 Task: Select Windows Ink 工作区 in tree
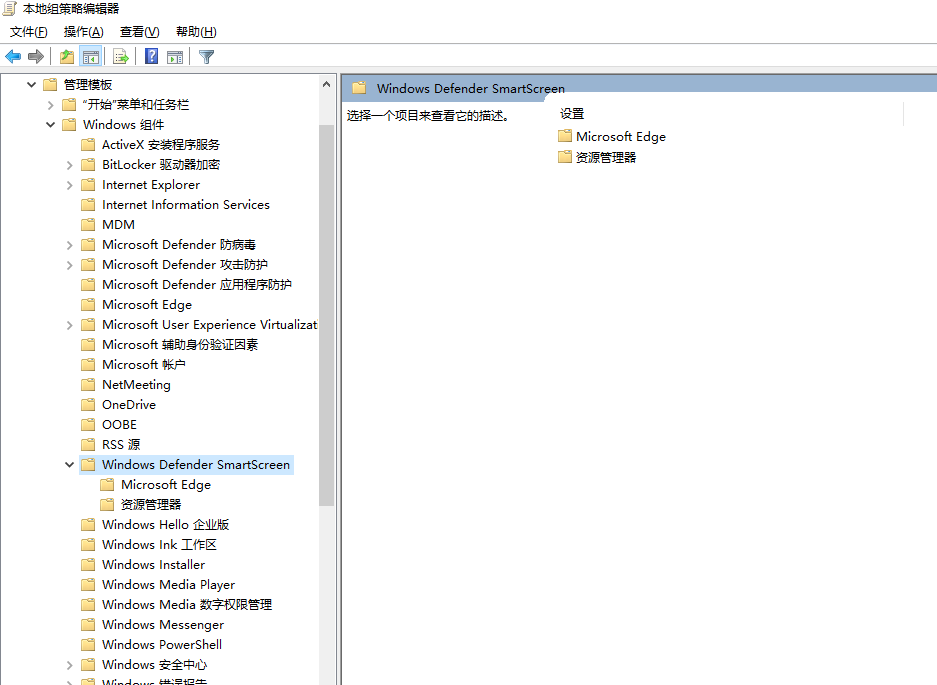coord(159,545)
